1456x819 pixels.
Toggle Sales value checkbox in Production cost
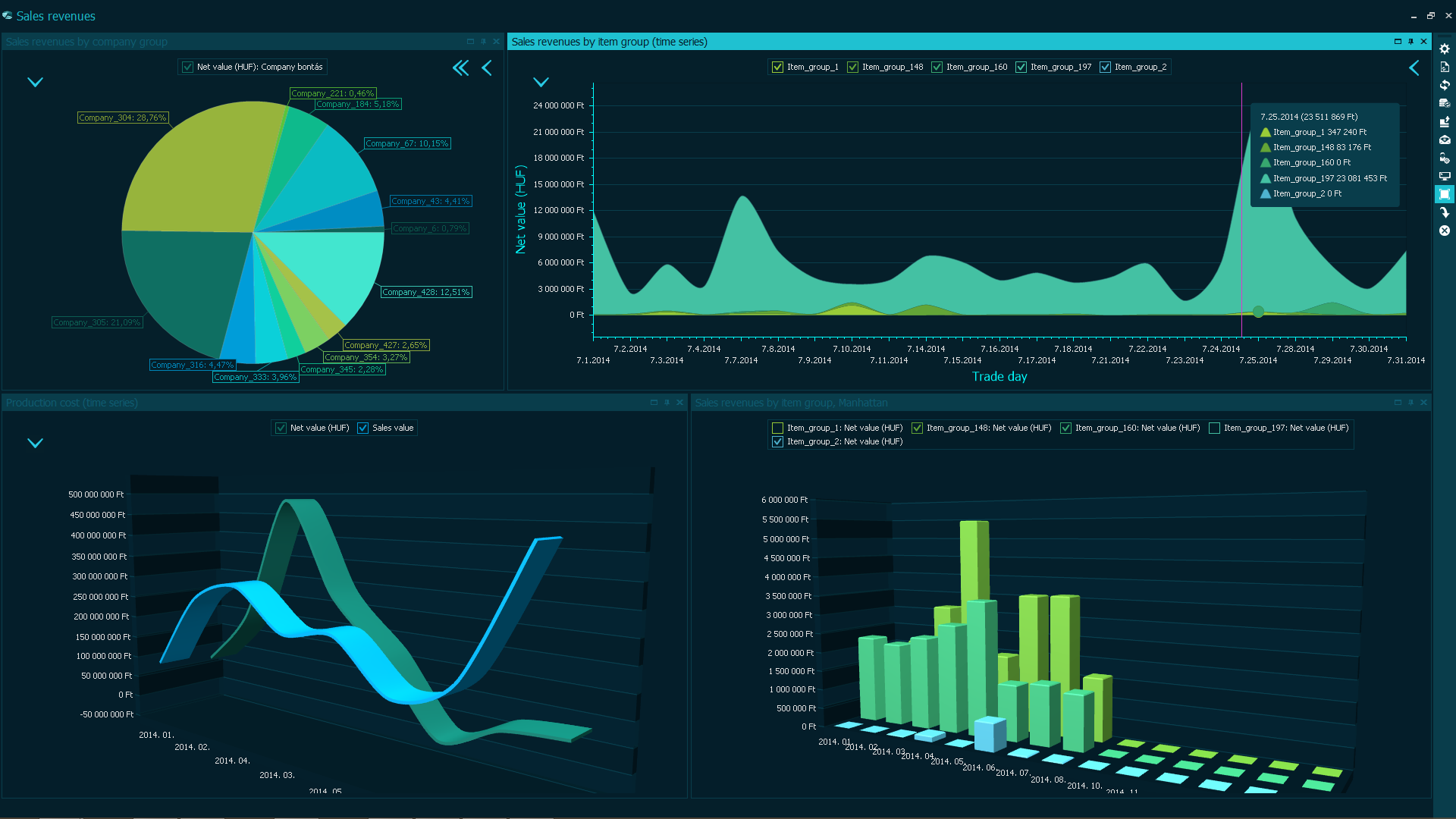[362, 428]
